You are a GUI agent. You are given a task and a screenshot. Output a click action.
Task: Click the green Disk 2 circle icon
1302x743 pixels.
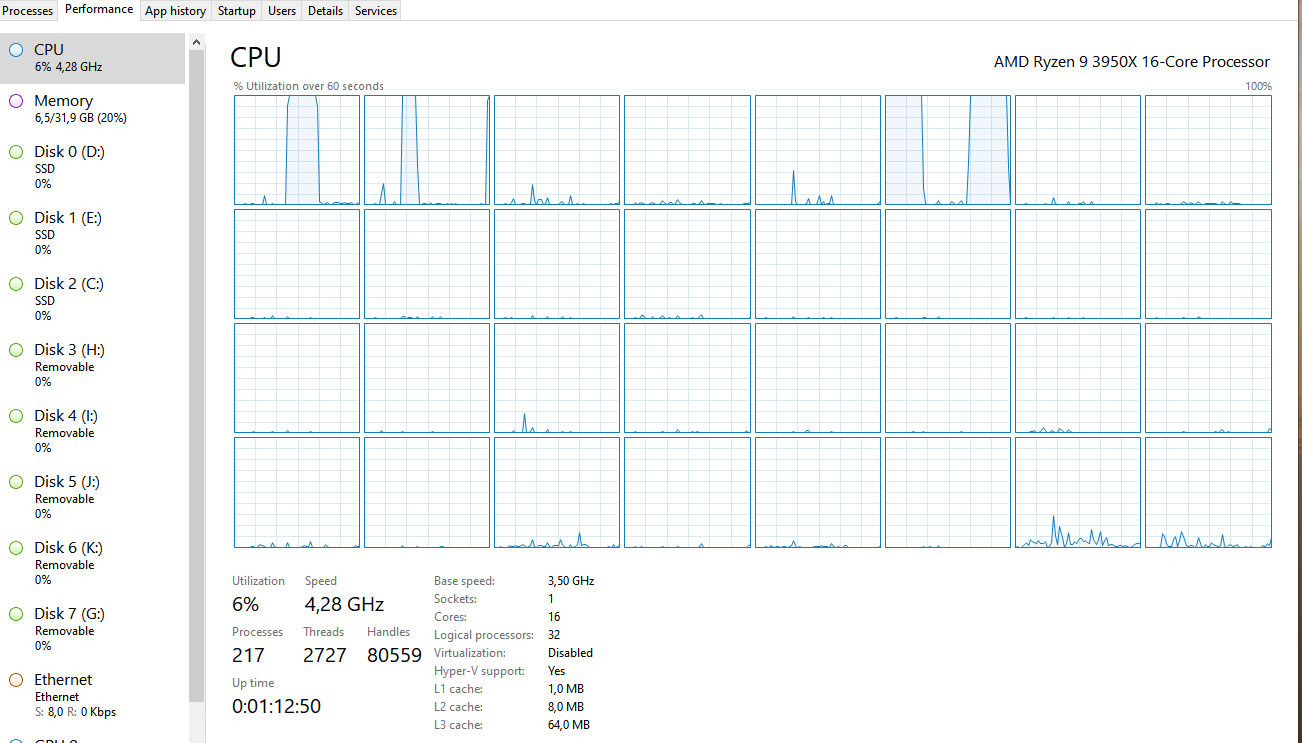[x=16, y=284]
